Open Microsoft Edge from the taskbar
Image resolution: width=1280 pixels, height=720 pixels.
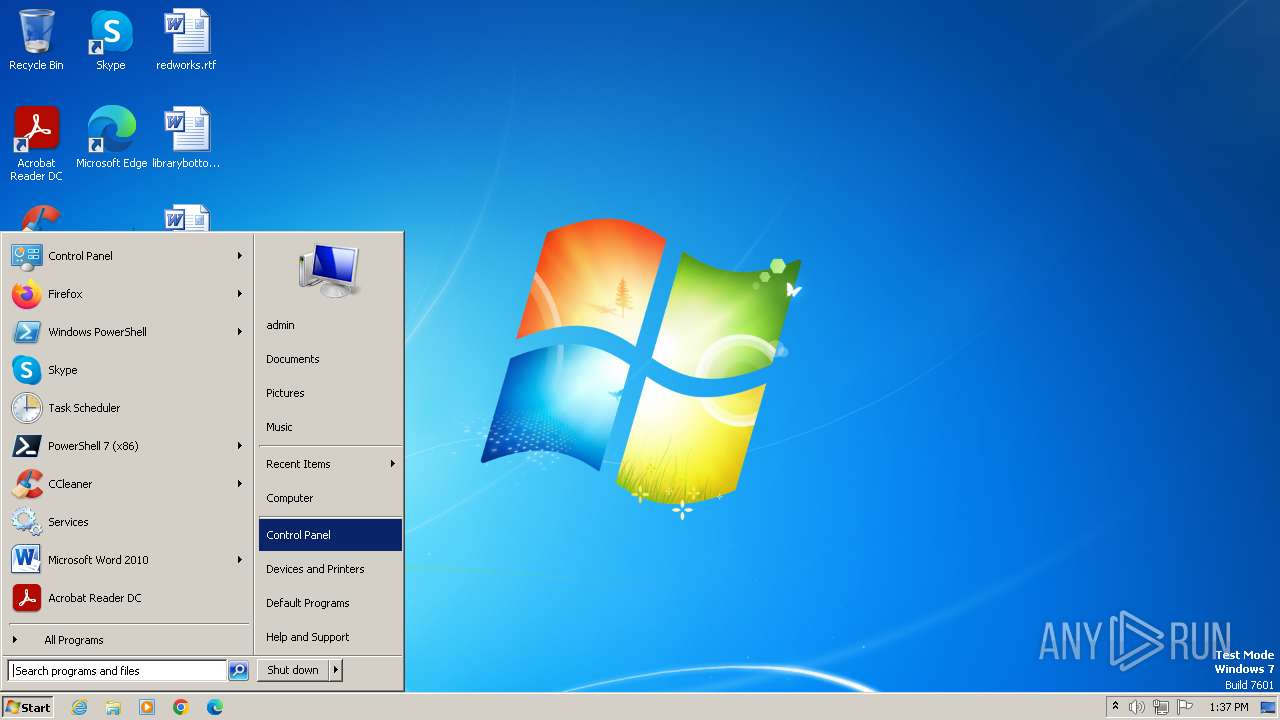pyautogui.click(x=215, y=707)
